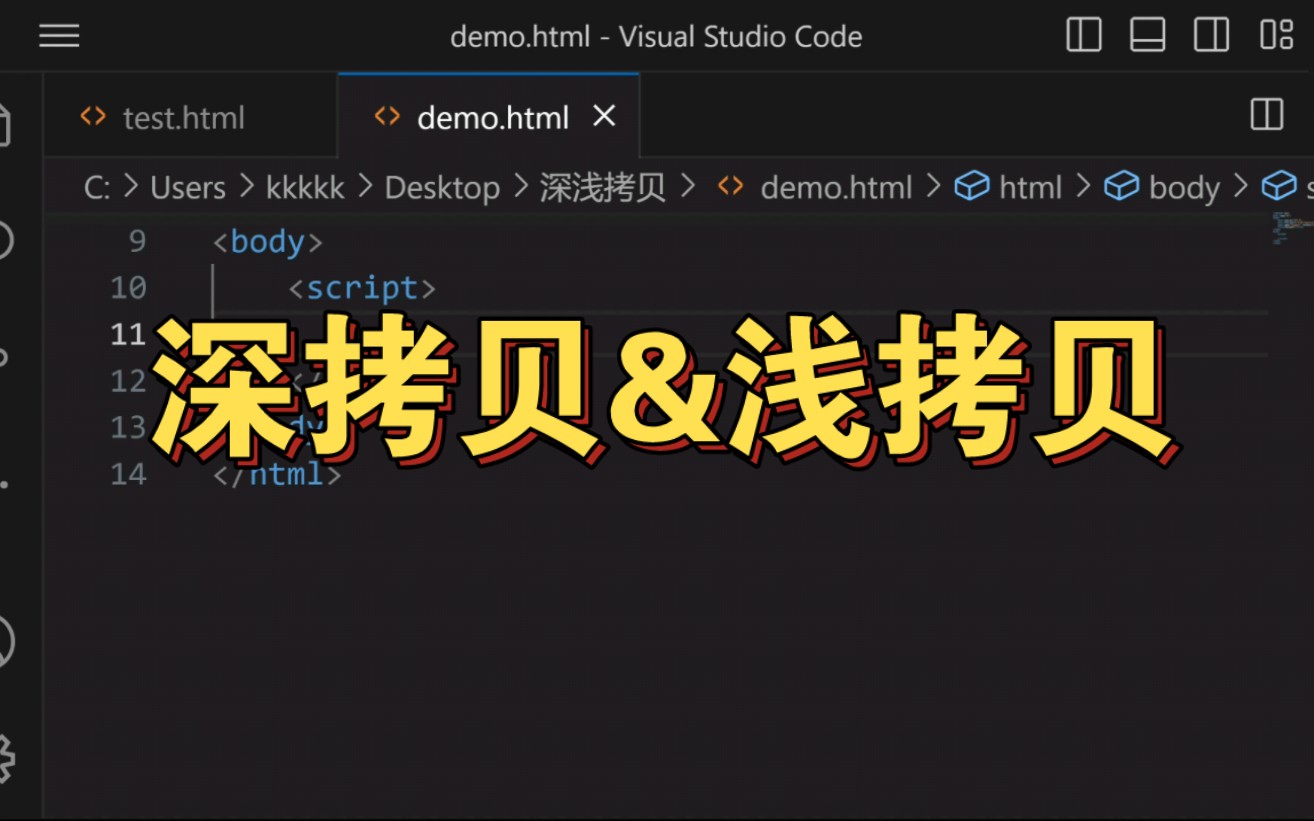Screen dimensions: 1314x821
Task: Close the demo.html tab
Action: pyautogui.click(x=604, y=116)
